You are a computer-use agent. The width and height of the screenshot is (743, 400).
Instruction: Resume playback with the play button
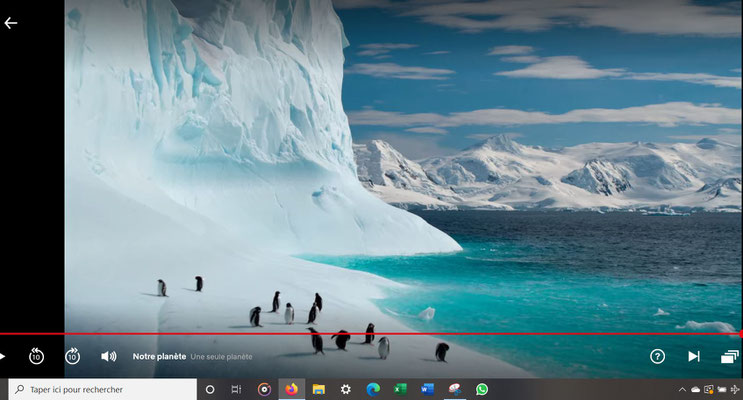[2, 356]
